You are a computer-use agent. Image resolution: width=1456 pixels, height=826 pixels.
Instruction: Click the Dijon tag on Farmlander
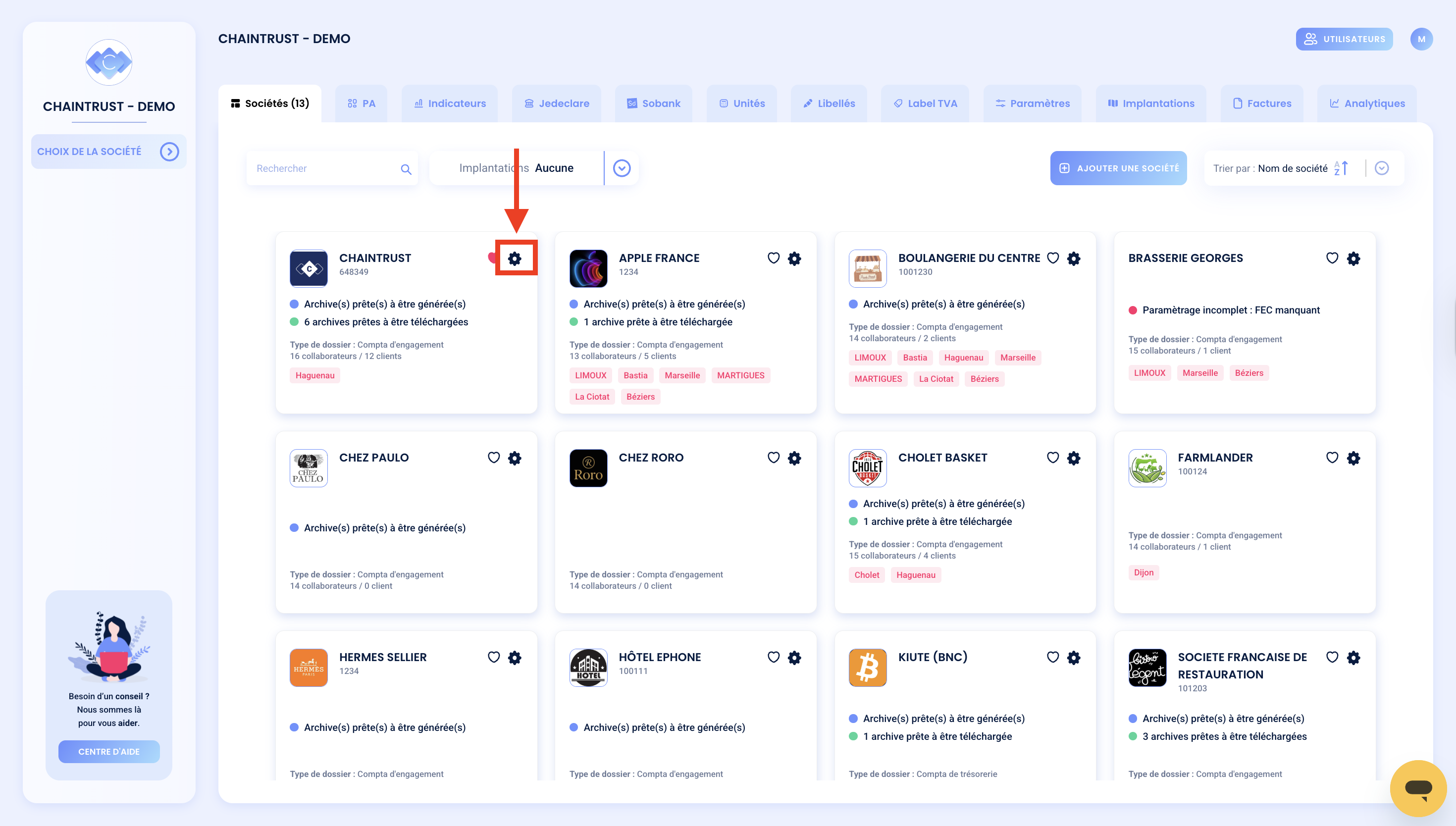(1144, 572)
